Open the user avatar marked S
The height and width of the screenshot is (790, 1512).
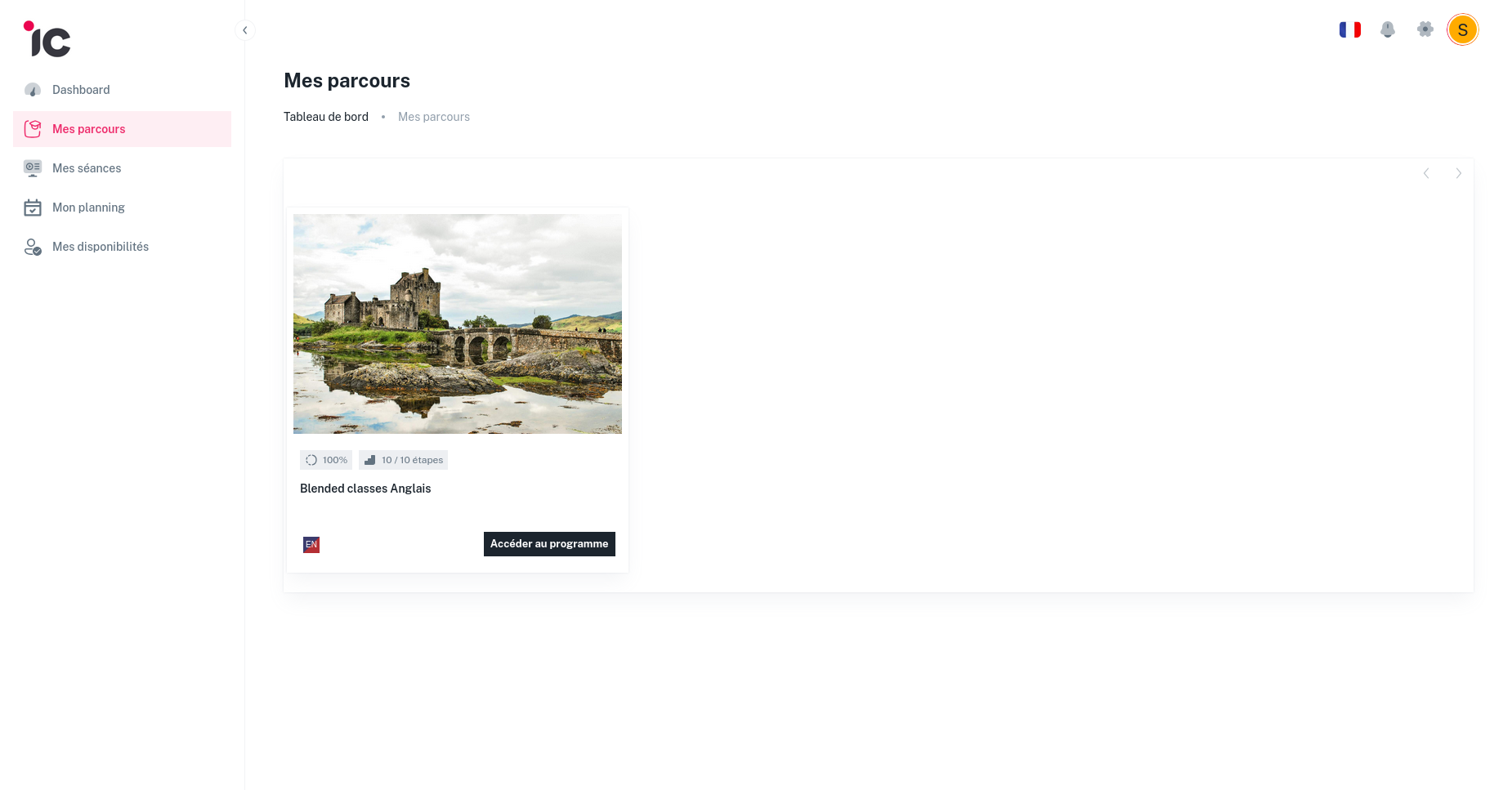click(1463, 29)
